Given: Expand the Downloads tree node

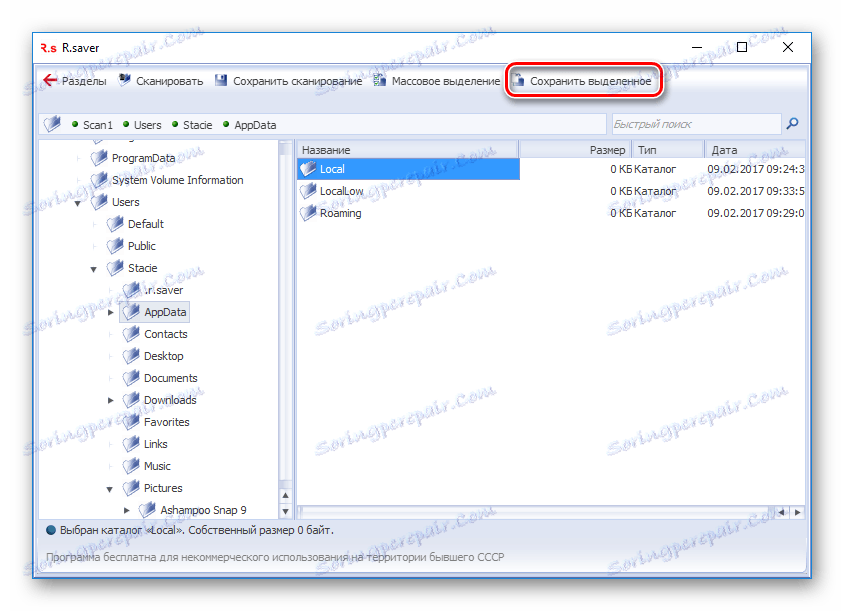Looking at the screenshot, I should click(x=110, y=400).
